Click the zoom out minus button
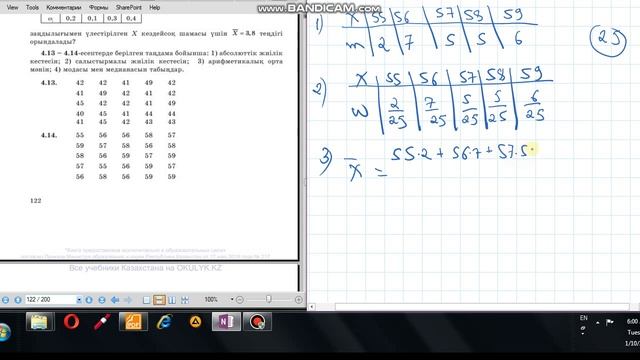 [x=240, y=300]
